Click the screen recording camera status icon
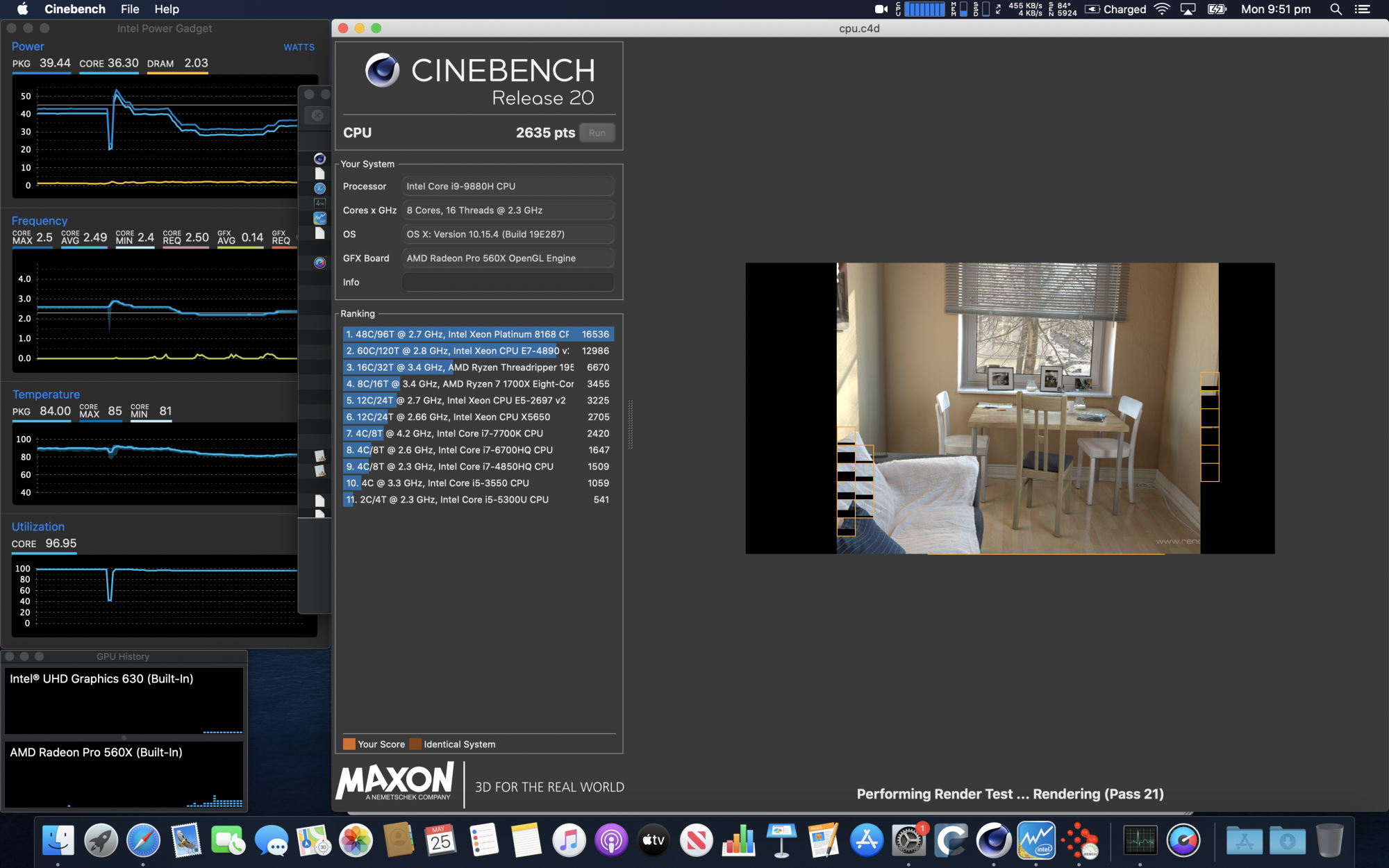The image size is (1389, 868). pyautogui.click(x=881, y=9)
